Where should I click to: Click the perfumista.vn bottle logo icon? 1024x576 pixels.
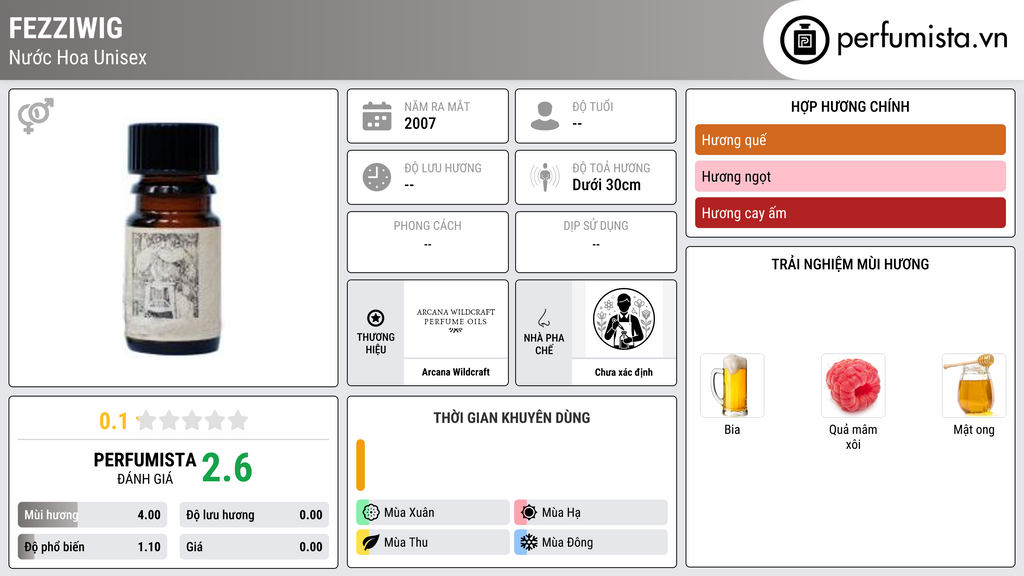[804, 40]
